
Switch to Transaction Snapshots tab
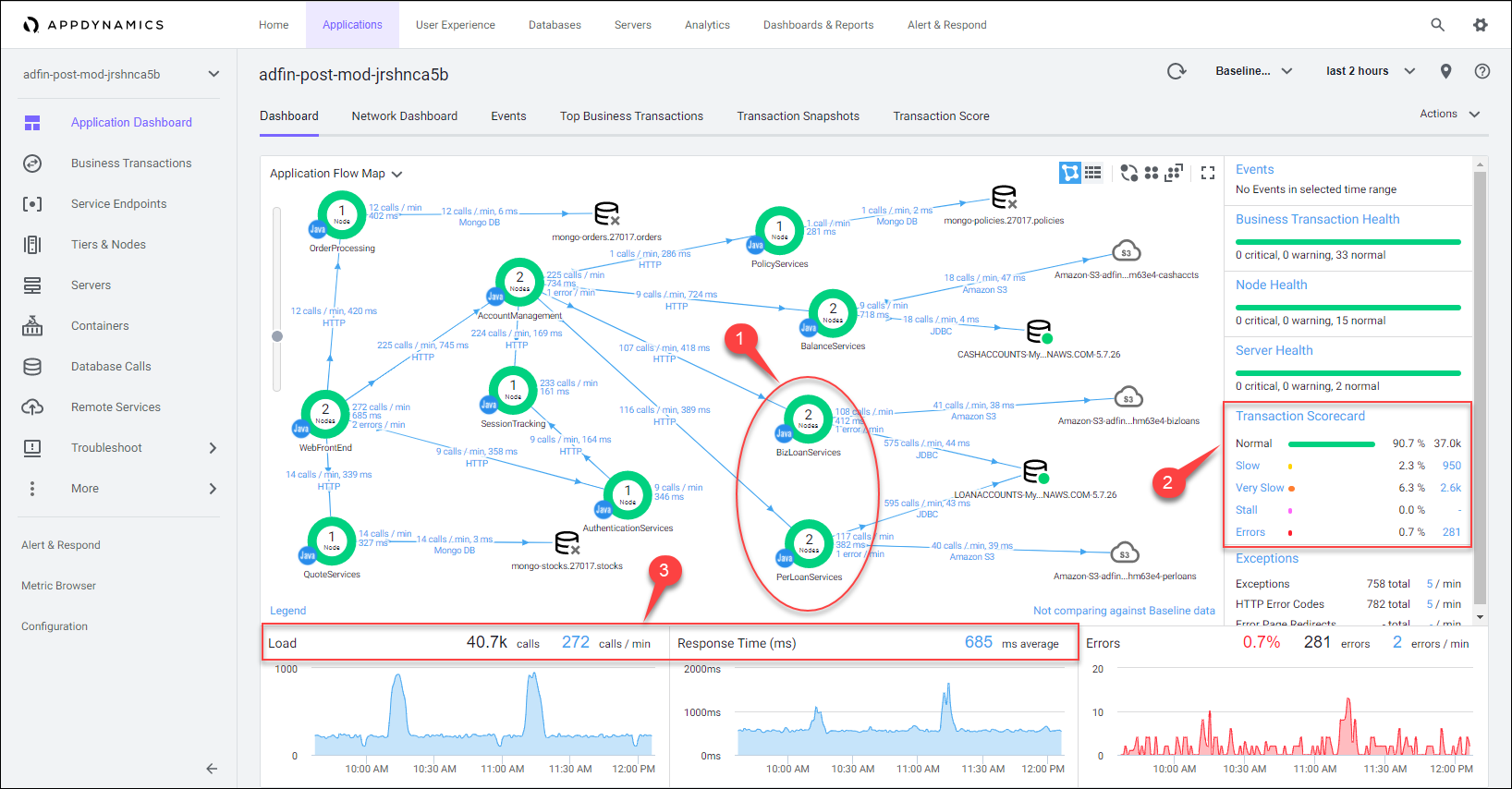(798, 116)
